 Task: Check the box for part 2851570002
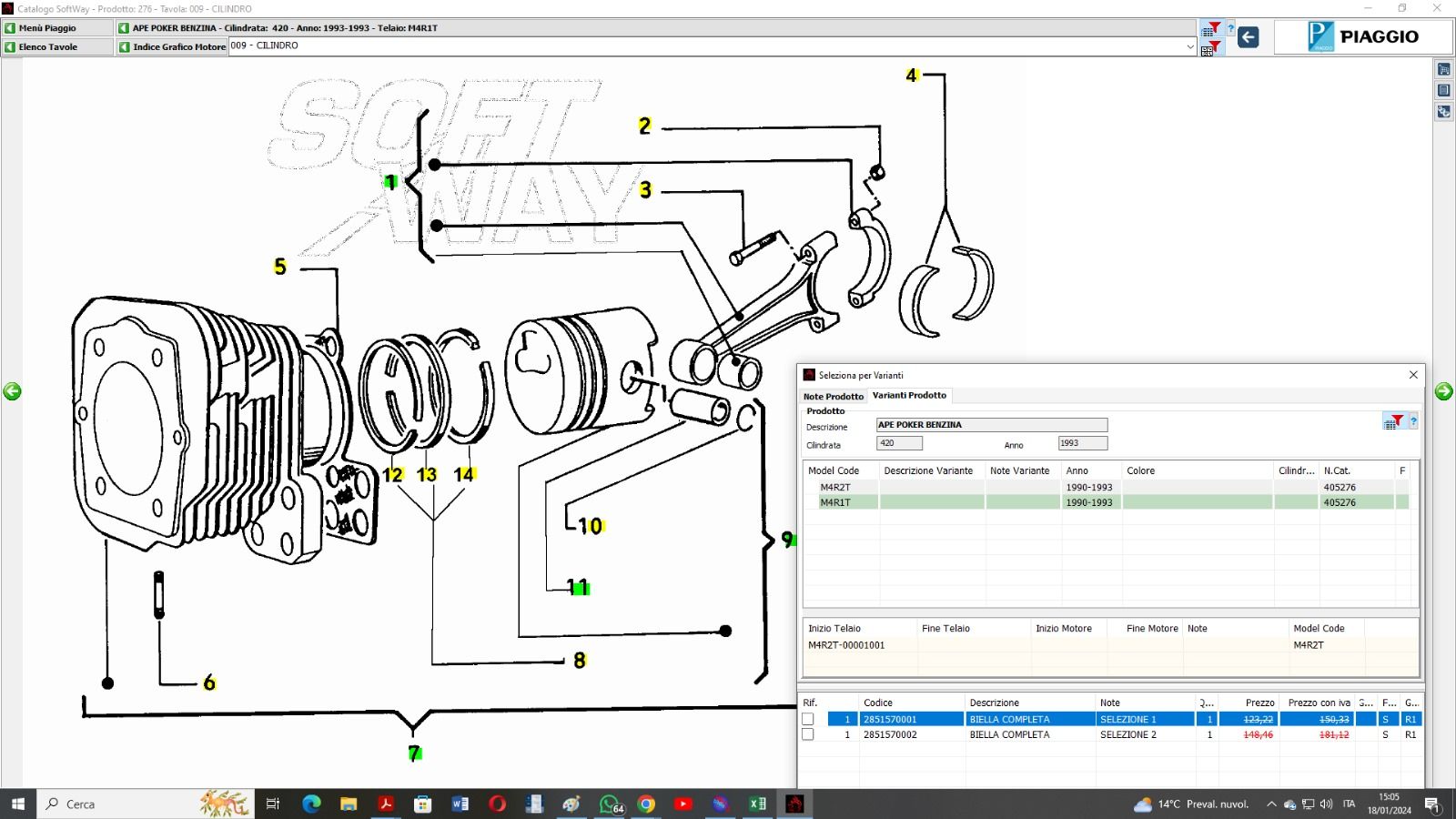807,734
